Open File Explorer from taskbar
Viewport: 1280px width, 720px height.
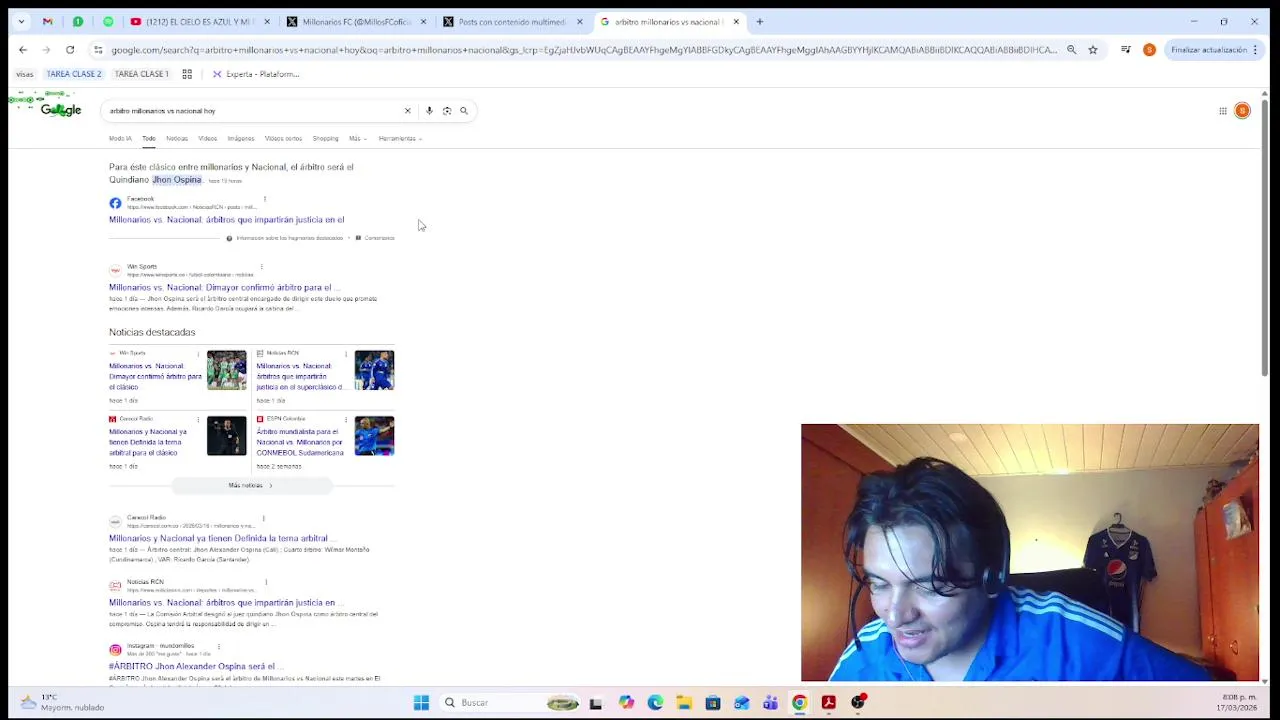(x=684, y=703)
